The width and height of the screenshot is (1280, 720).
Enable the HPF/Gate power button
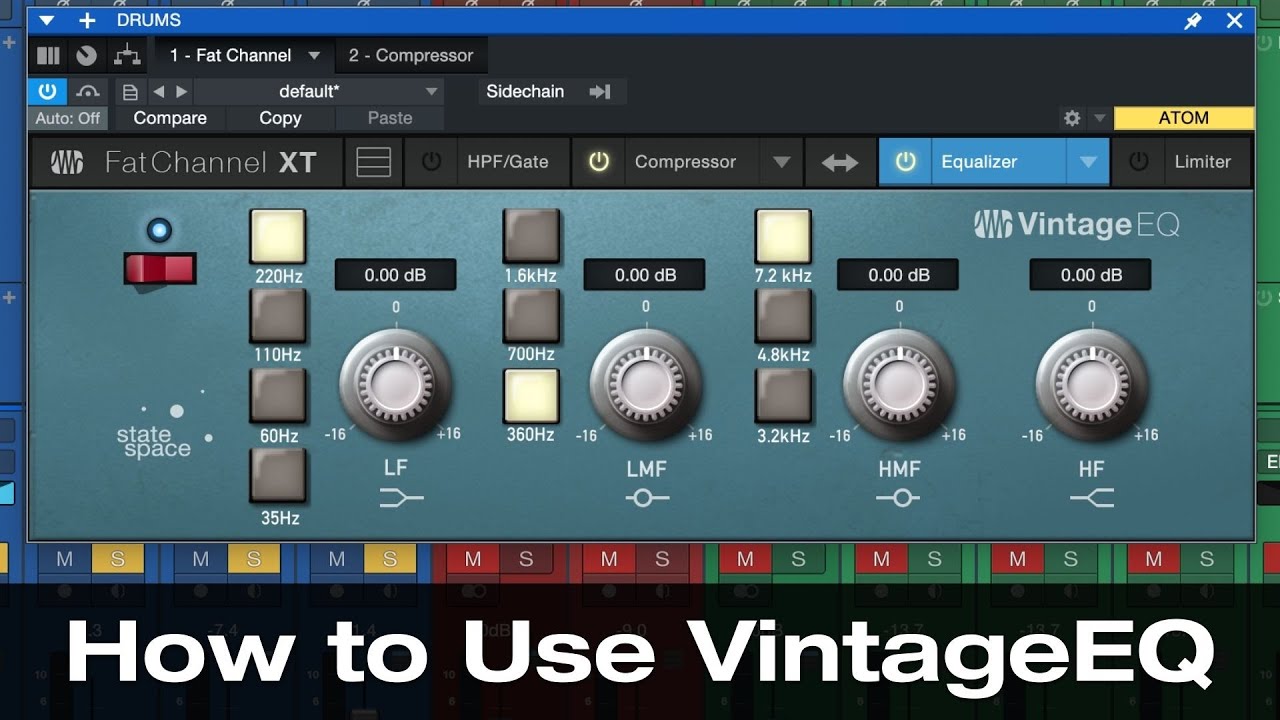pyautogui.click(x=431, y=162)
